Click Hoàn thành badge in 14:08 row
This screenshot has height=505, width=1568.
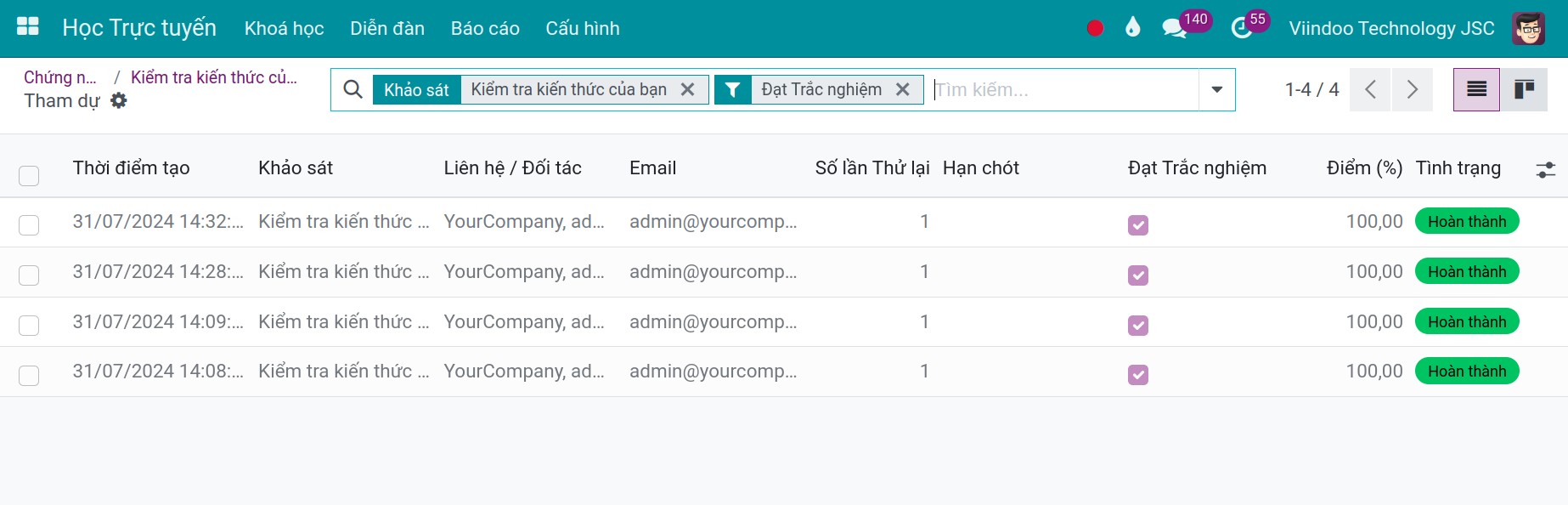[x=1467, y=372]
